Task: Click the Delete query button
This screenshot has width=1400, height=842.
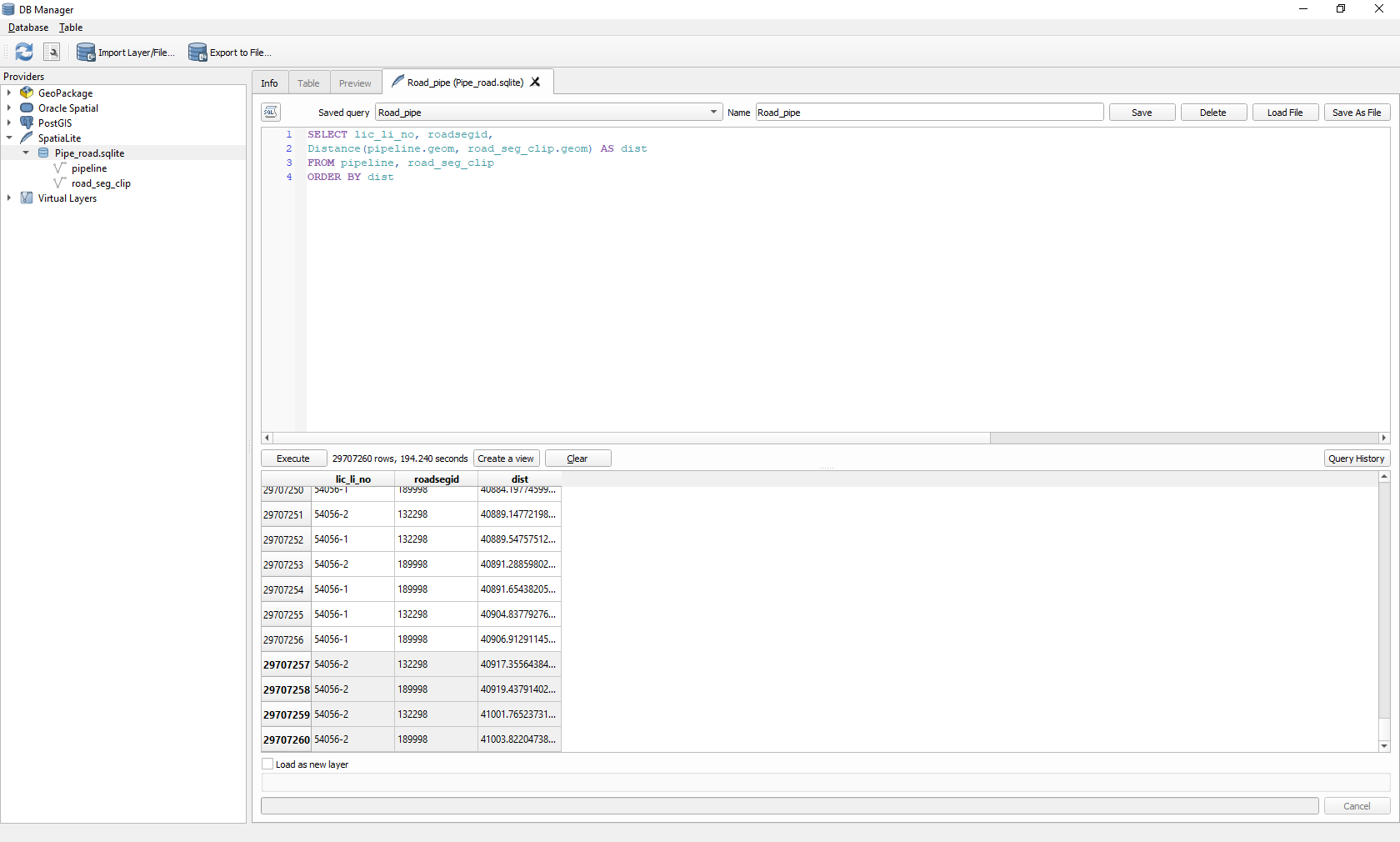Action: pyautogui.click(x=1213, y=112)
